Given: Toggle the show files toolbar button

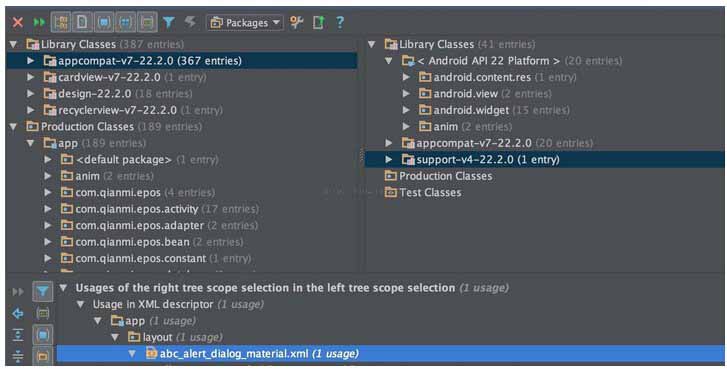Looking at the screenshot, I should [82, 22].
